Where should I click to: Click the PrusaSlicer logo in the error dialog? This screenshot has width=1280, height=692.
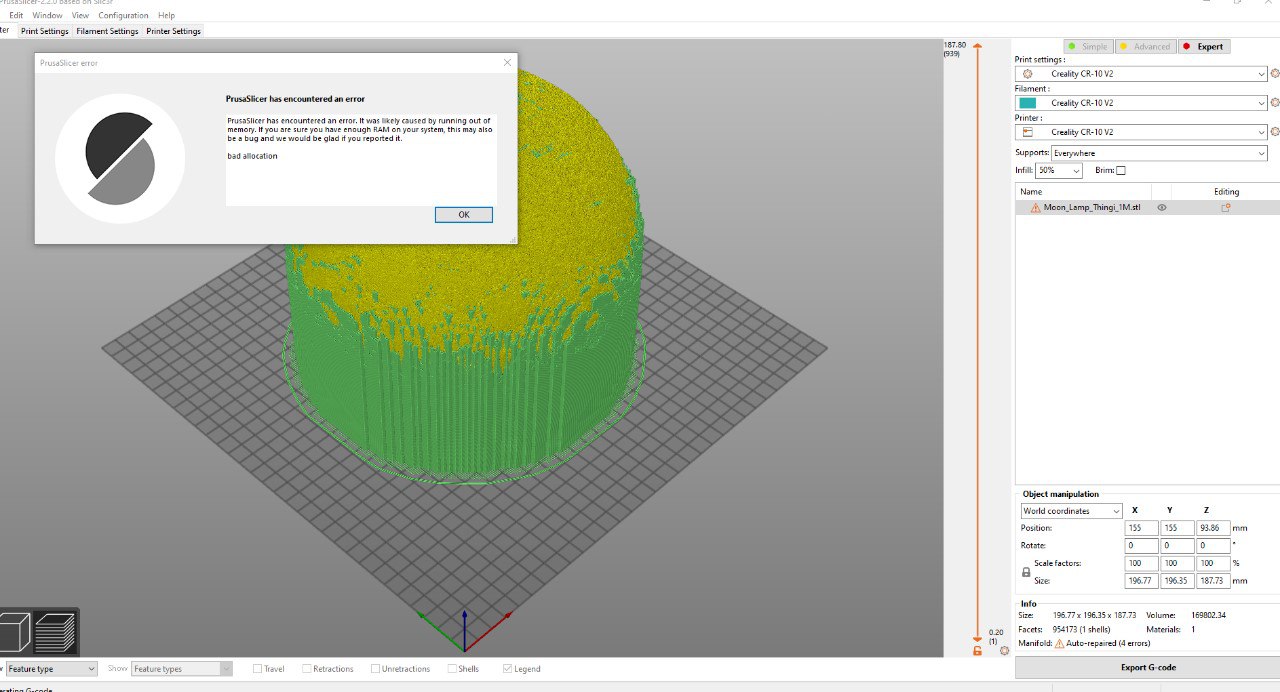click(x=120, y=158)
